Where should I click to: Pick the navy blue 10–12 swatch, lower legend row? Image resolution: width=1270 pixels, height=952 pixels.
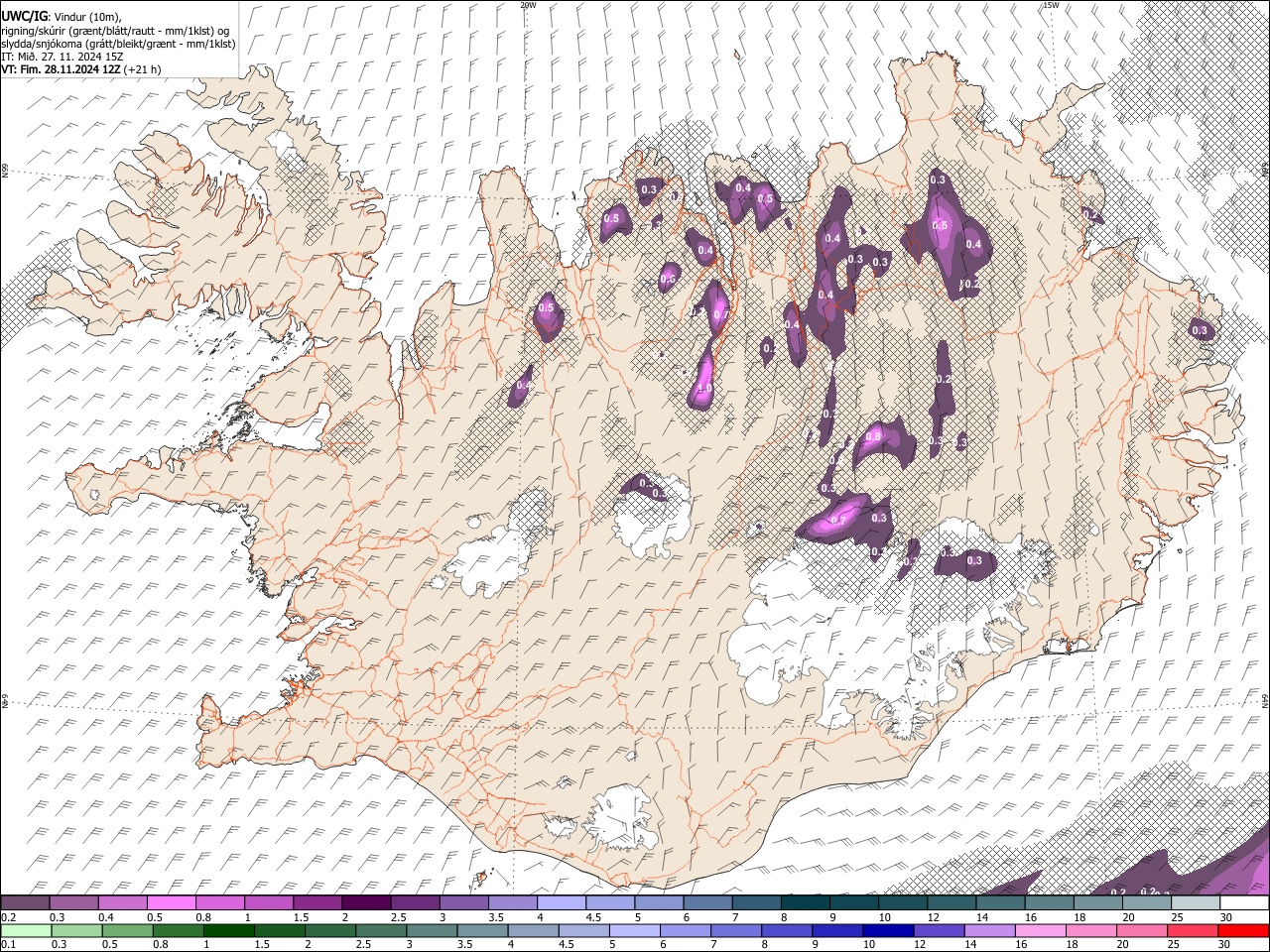[887, 930]
